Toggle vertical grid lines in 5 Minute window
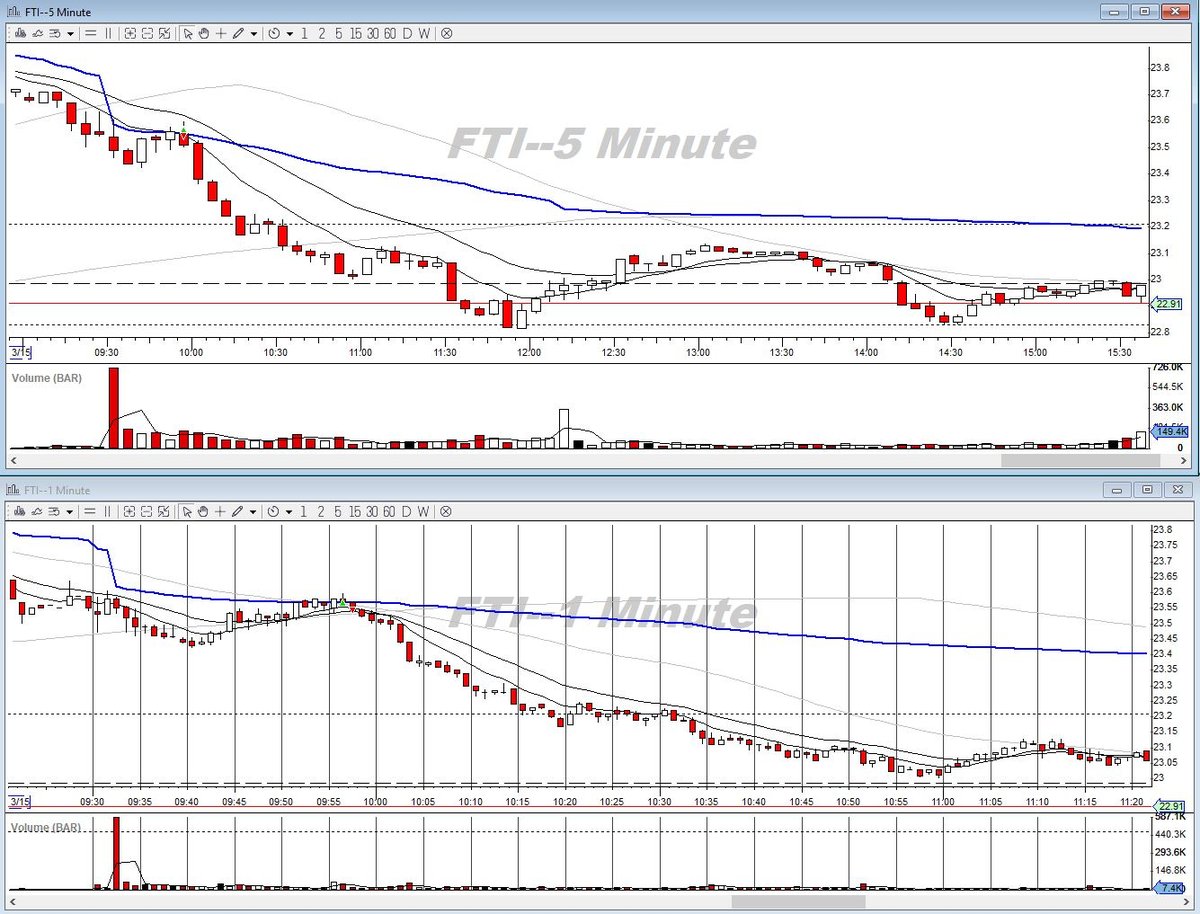Image resolution: width=1200 pixels, height=914 pixels. [108, 33]
